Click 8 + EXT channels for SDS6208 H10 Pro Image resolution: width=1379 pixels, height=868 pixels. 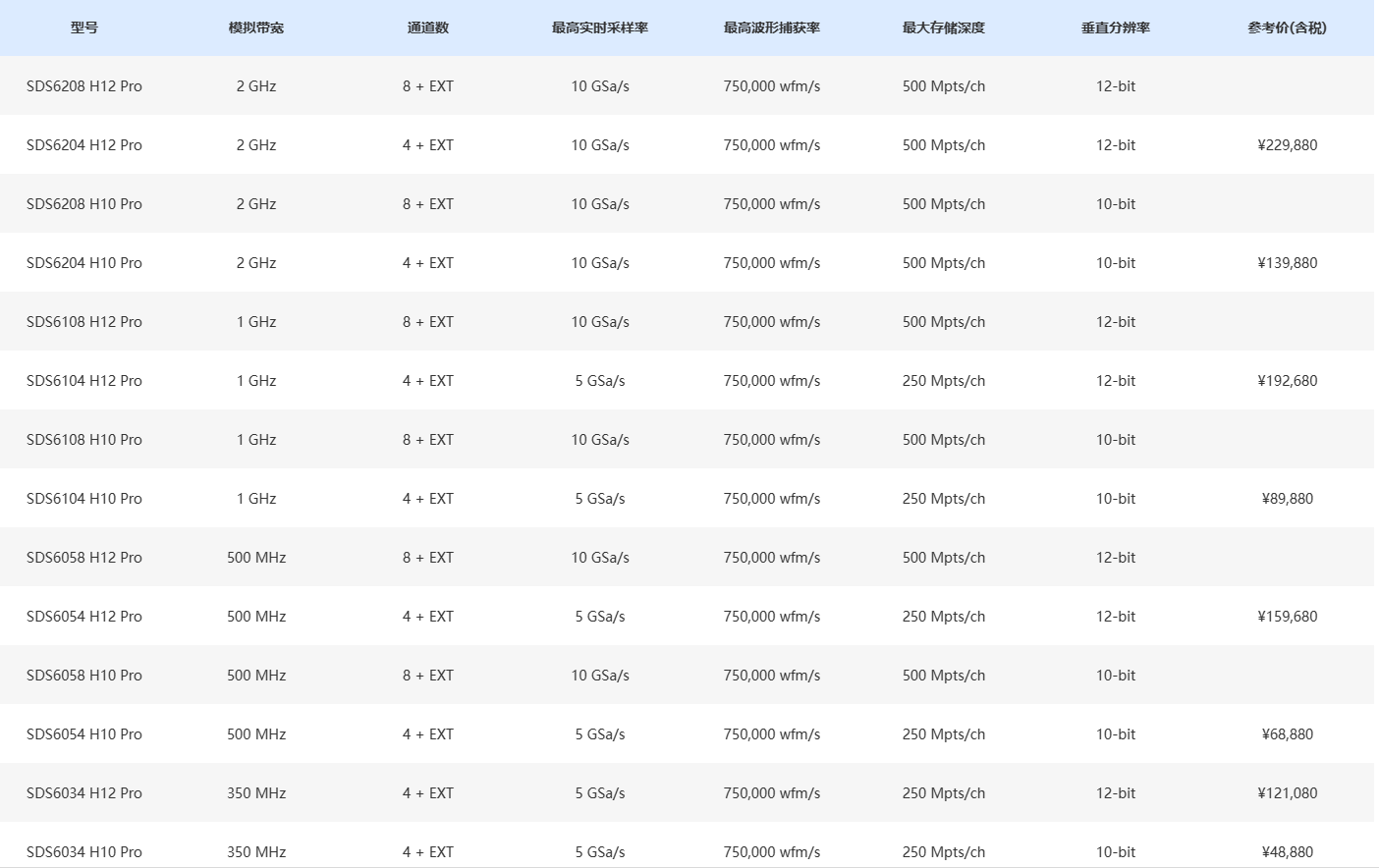428,204
